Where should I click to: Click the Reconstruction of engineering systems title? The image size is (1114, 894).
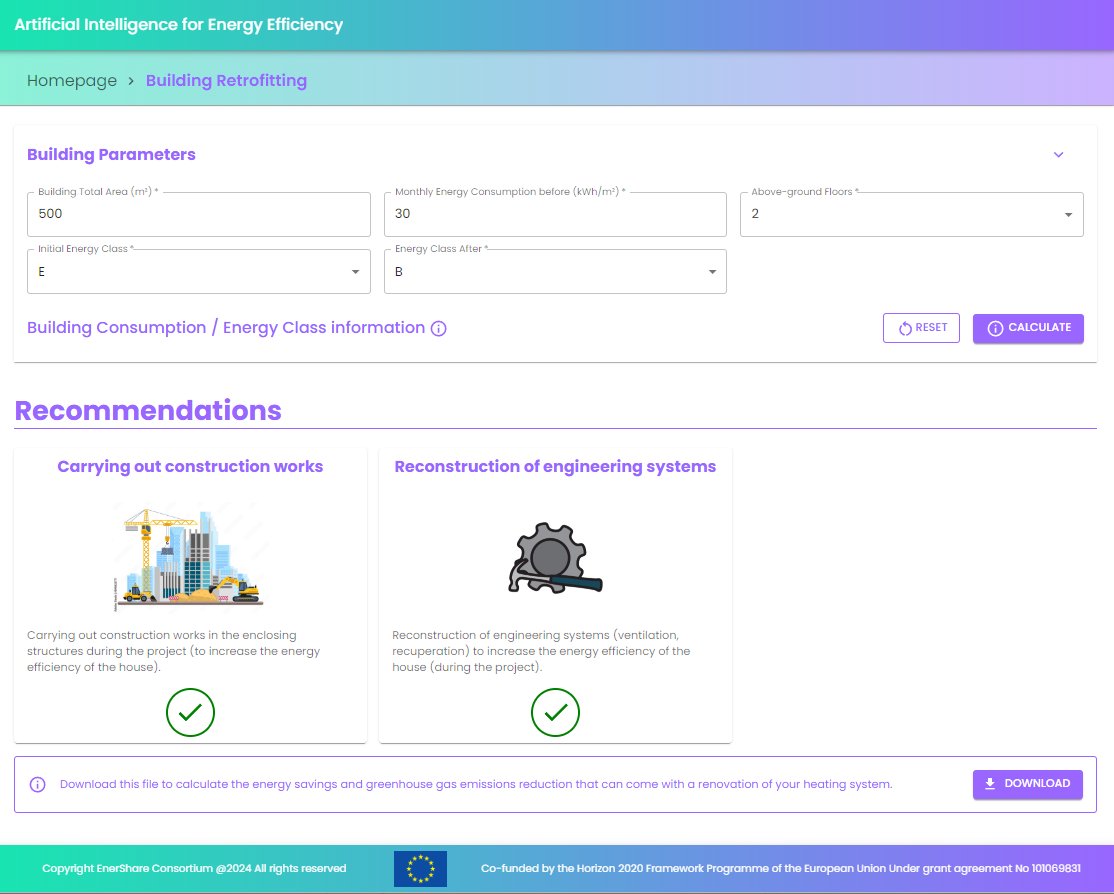click(x=556, y=467)
